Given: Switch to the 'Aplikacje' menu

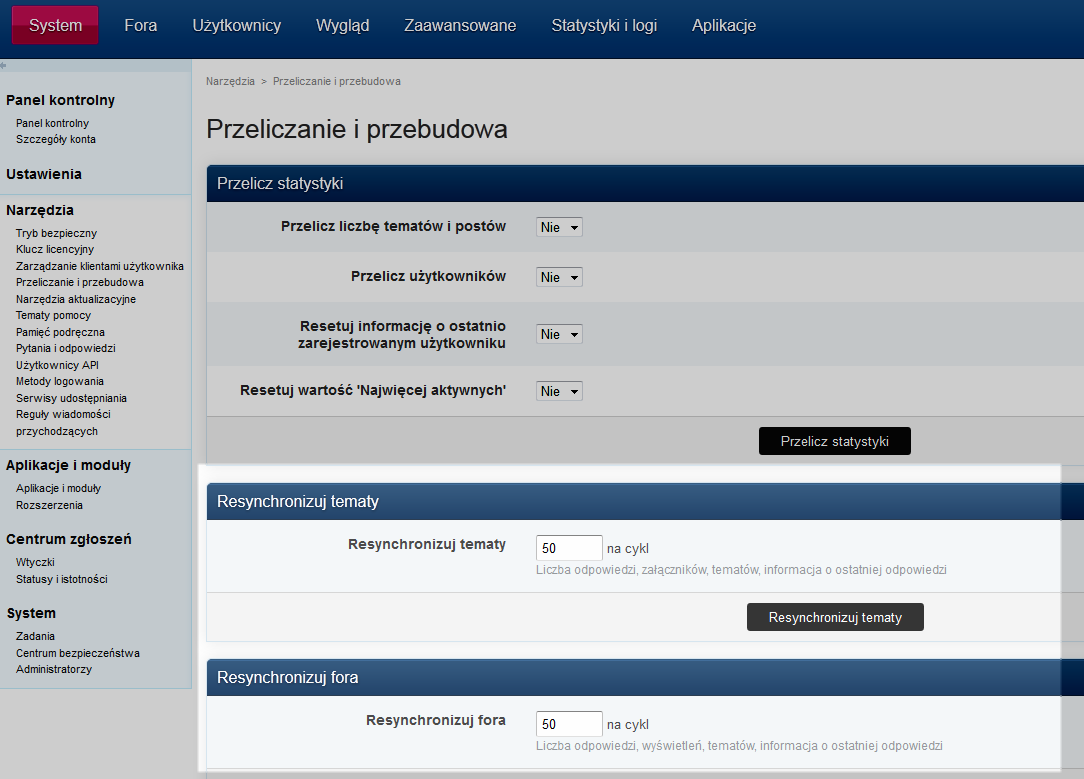Looking at the screenshot, I should 724,26.
